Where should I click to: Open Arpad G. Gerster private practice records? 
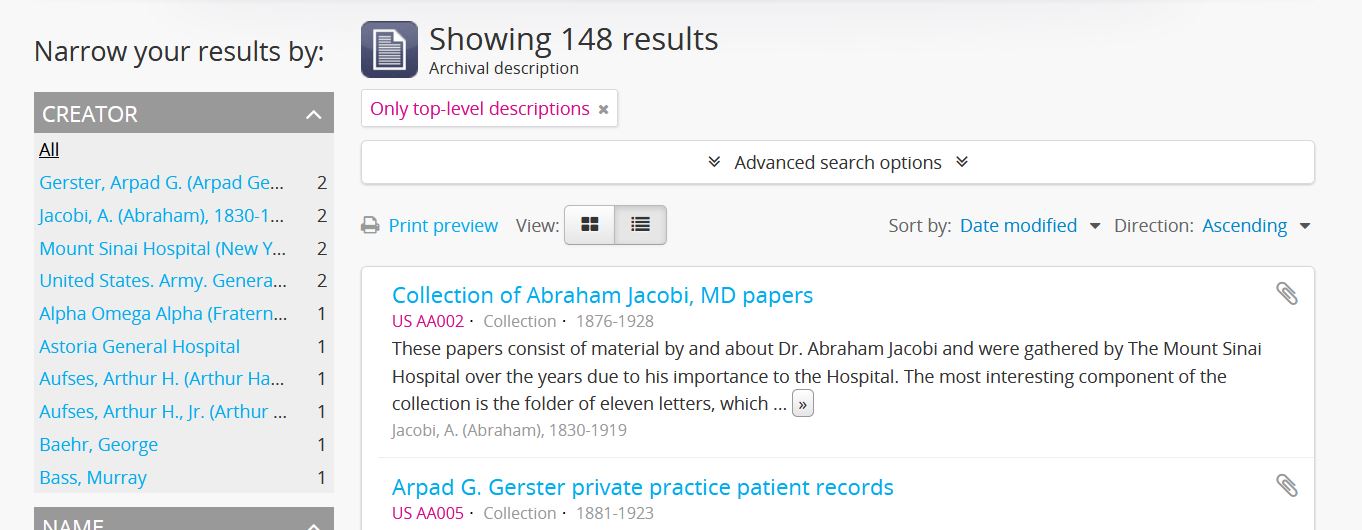point(642,487)
